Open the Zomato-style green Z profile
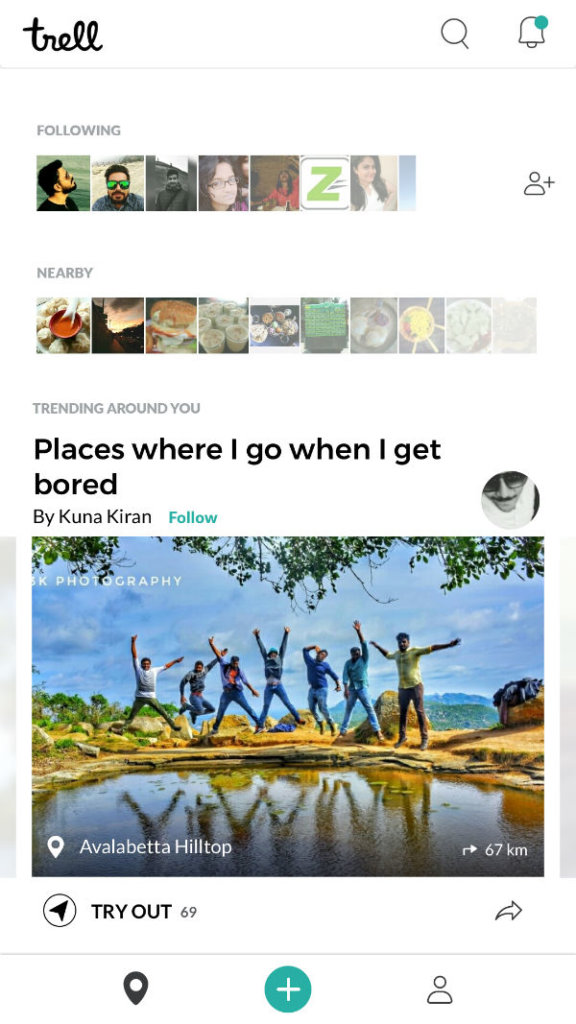Viewport: 576px width, 1024px height. pos(325,183)
